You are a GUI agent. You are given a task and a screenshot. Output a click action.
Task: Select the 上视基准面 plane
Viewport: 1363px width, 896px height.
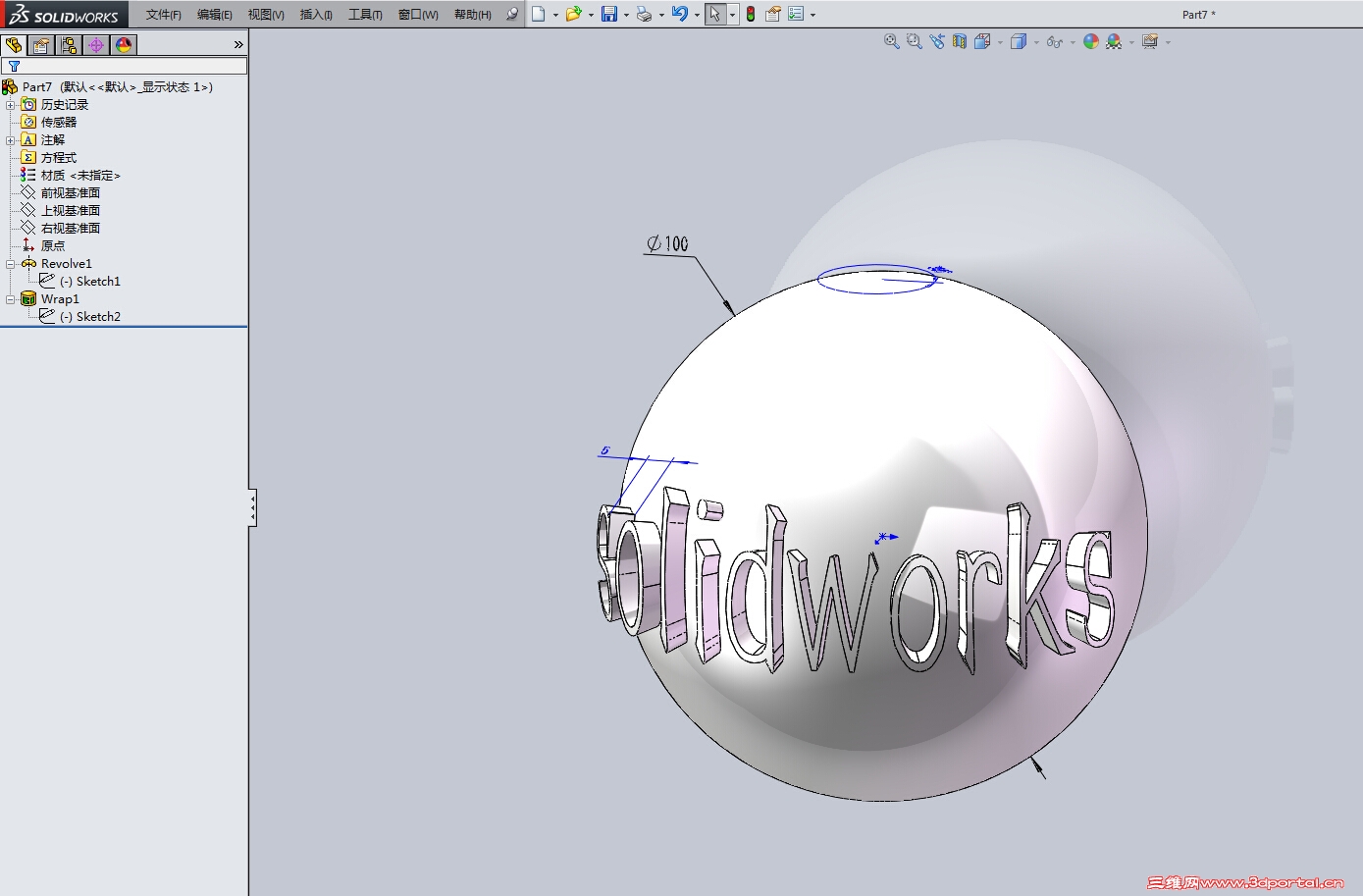[x=61, y=210]
